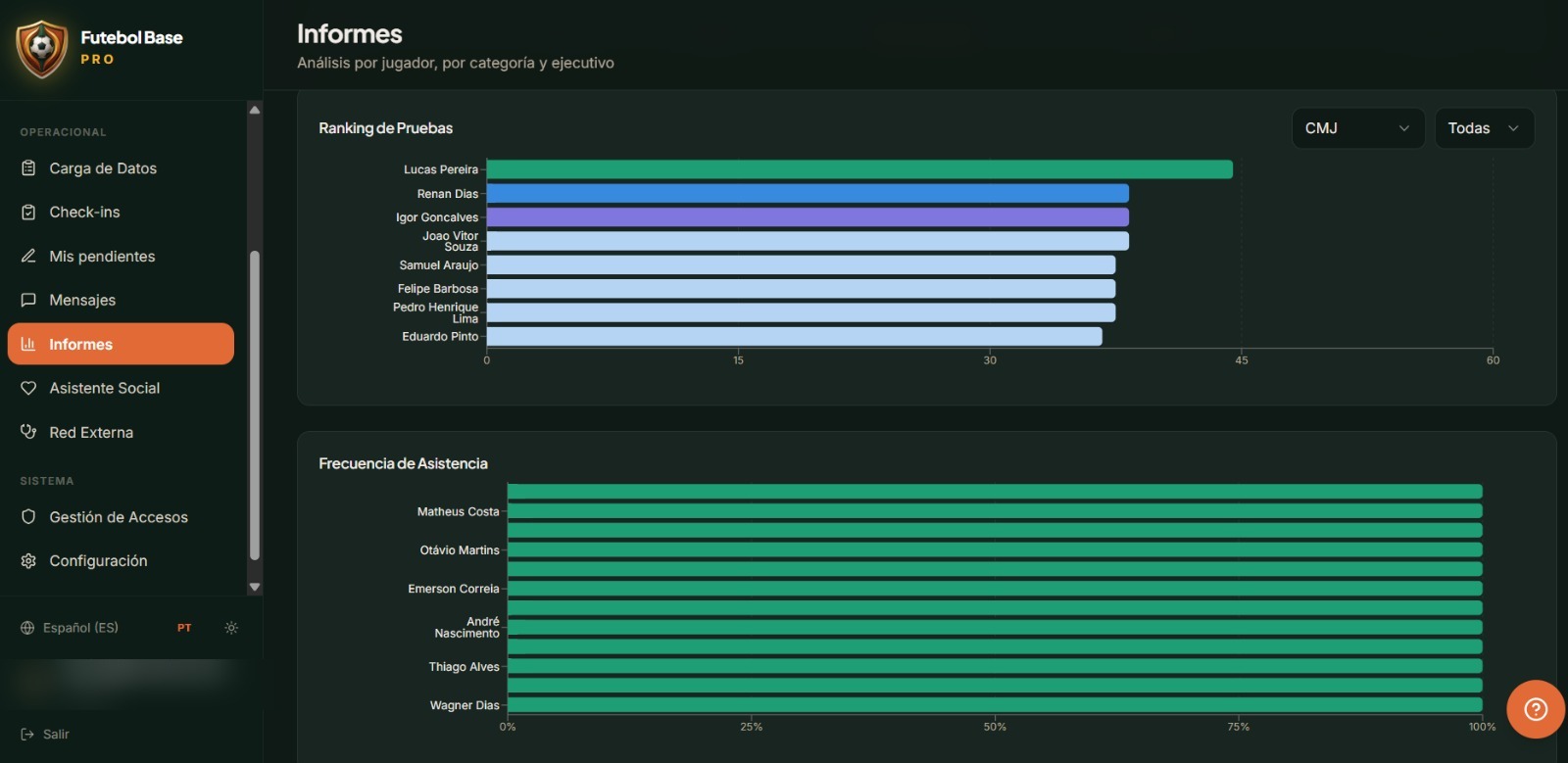Select the Mis pendientes pencil icon
Image resolution: width=1568 pixels, height=763 pixels.
point(28,256)
